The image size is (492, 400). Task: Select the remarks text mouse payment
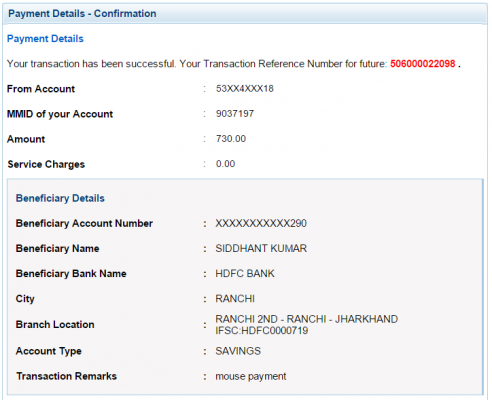pyautogui.click(x=251, y=376)
